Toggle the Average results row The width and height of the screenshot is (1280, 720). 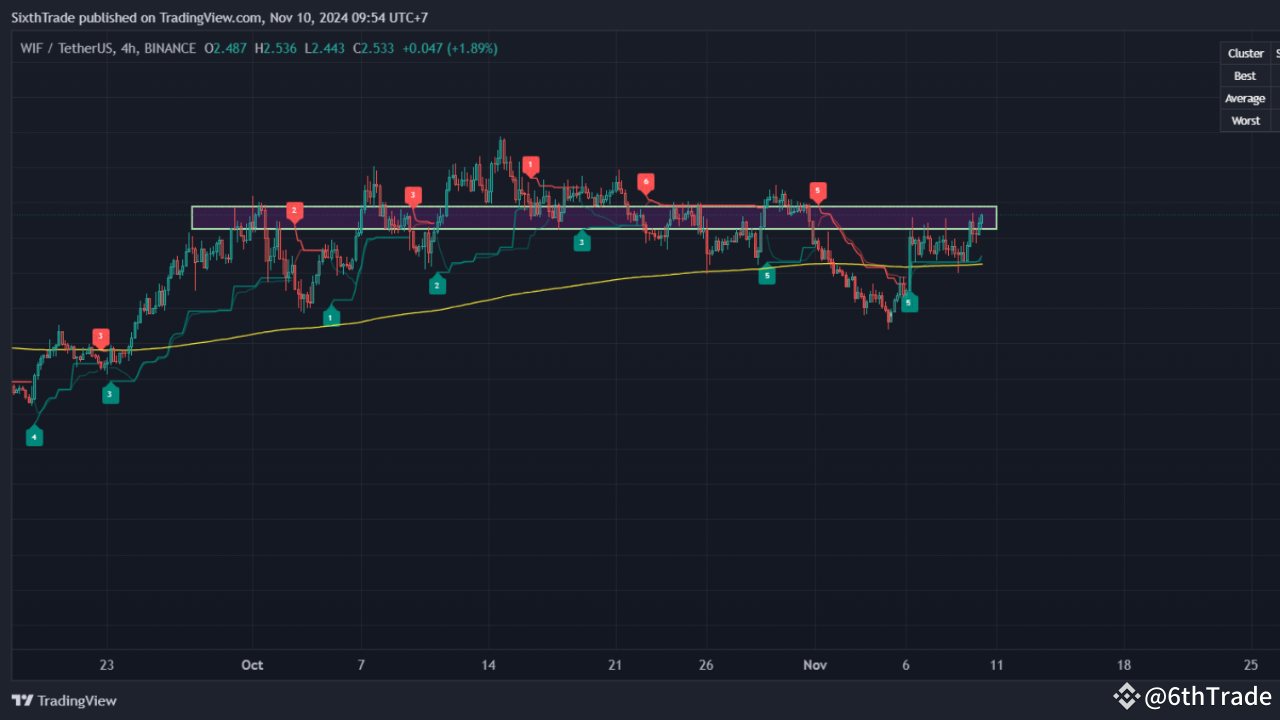pyautogui.click(x=1244, y=98)
